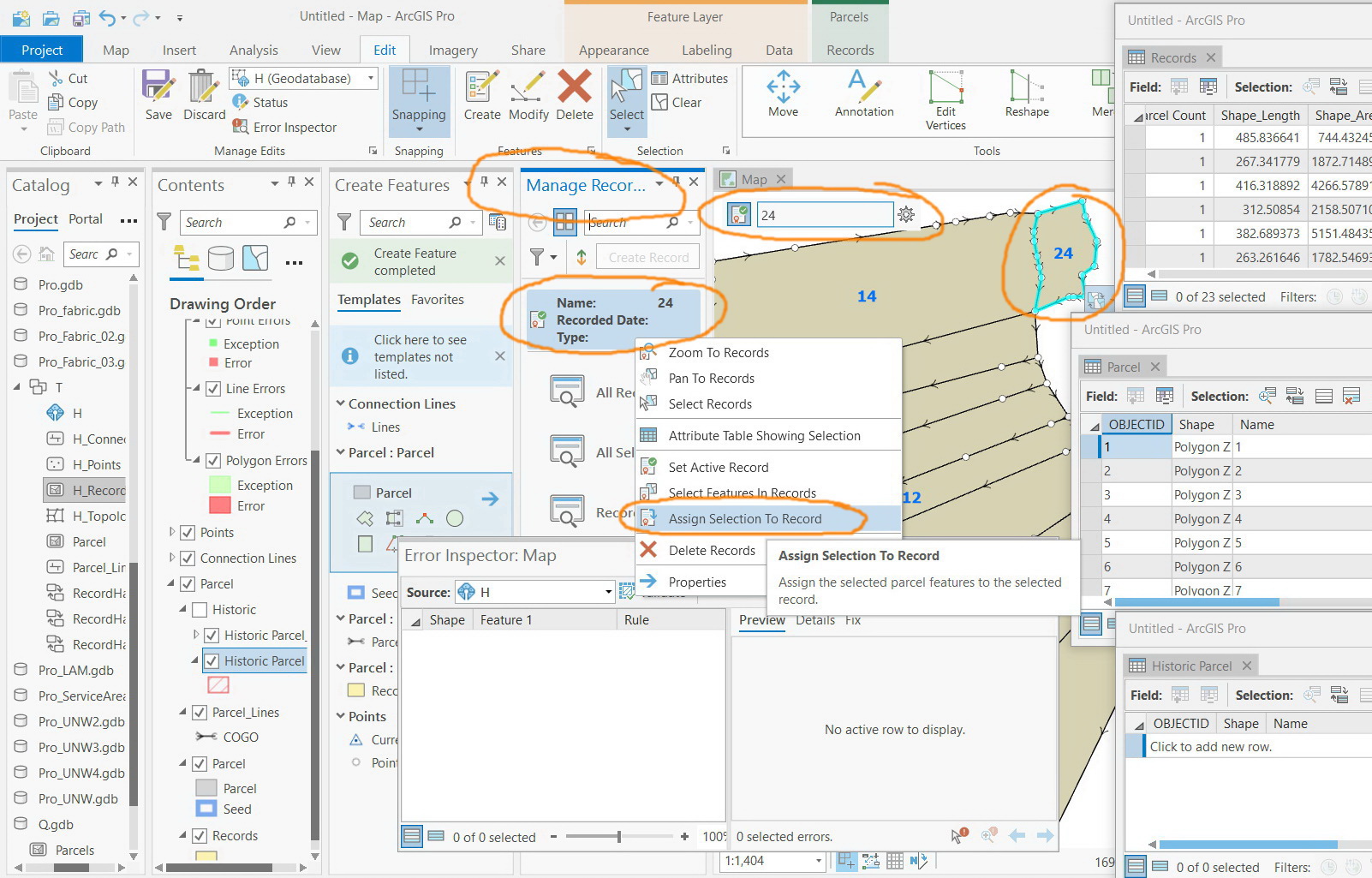Collapse the Parcel_Lines layer in Contents
This screenshot has height=878, width=1372.
click(182, 713)
